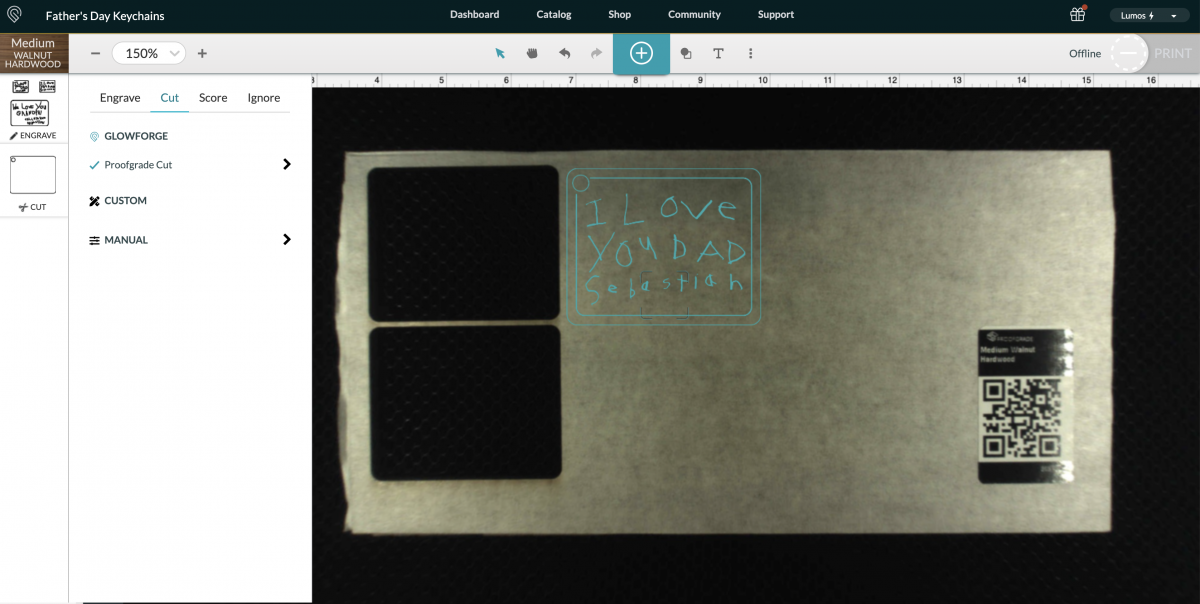Switch to the Ignore tab
The height and width of the screenshot is (604, 1200).
264,98
